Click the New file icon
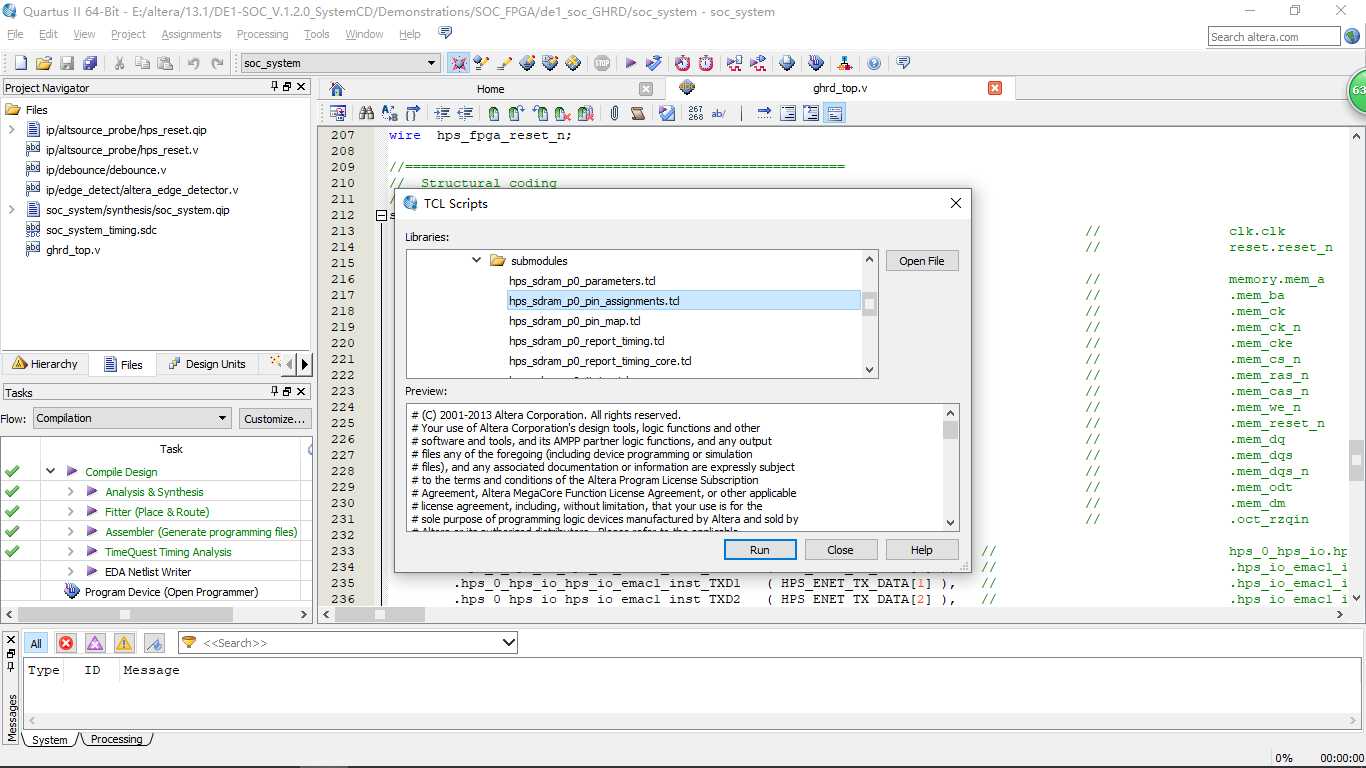Viewport: 1366px width, 768px height. (x=20, y=63)
